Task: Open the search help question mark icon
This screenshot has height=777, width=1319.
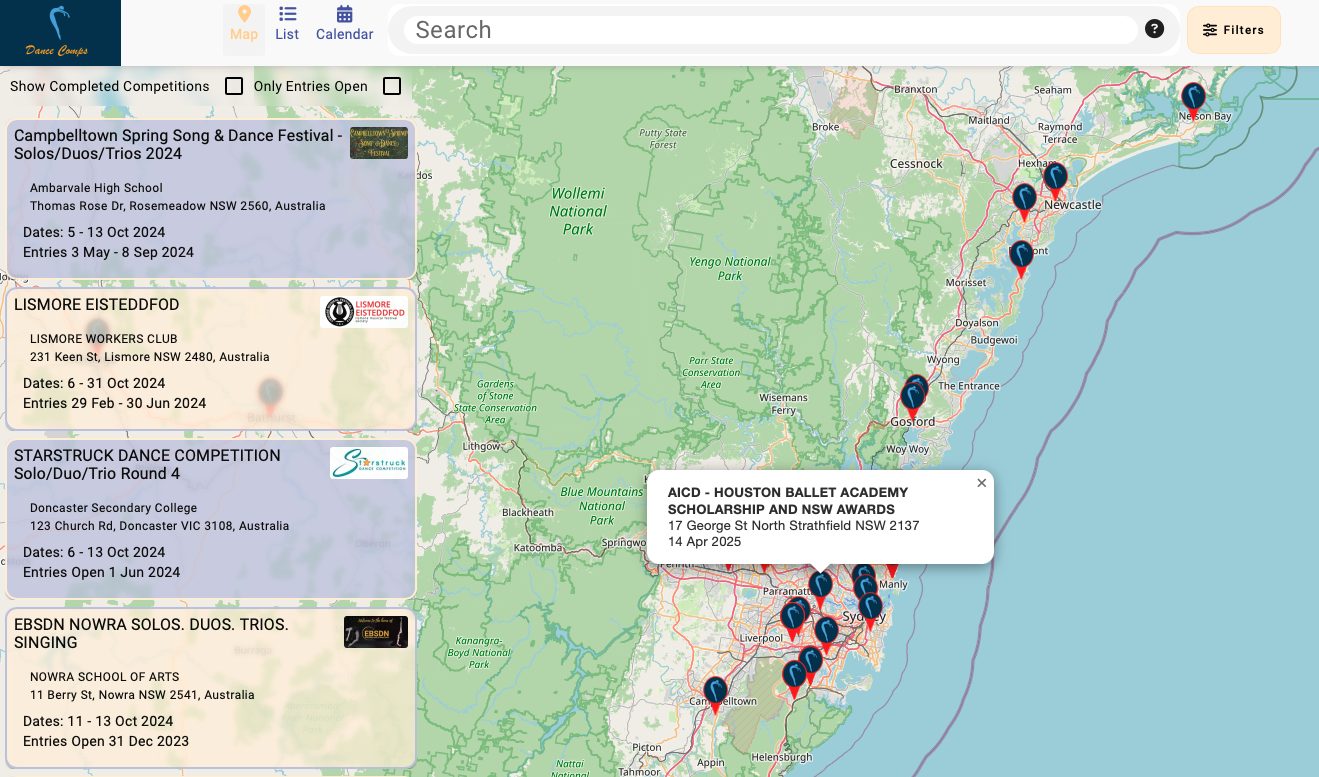Action: 1154,29
